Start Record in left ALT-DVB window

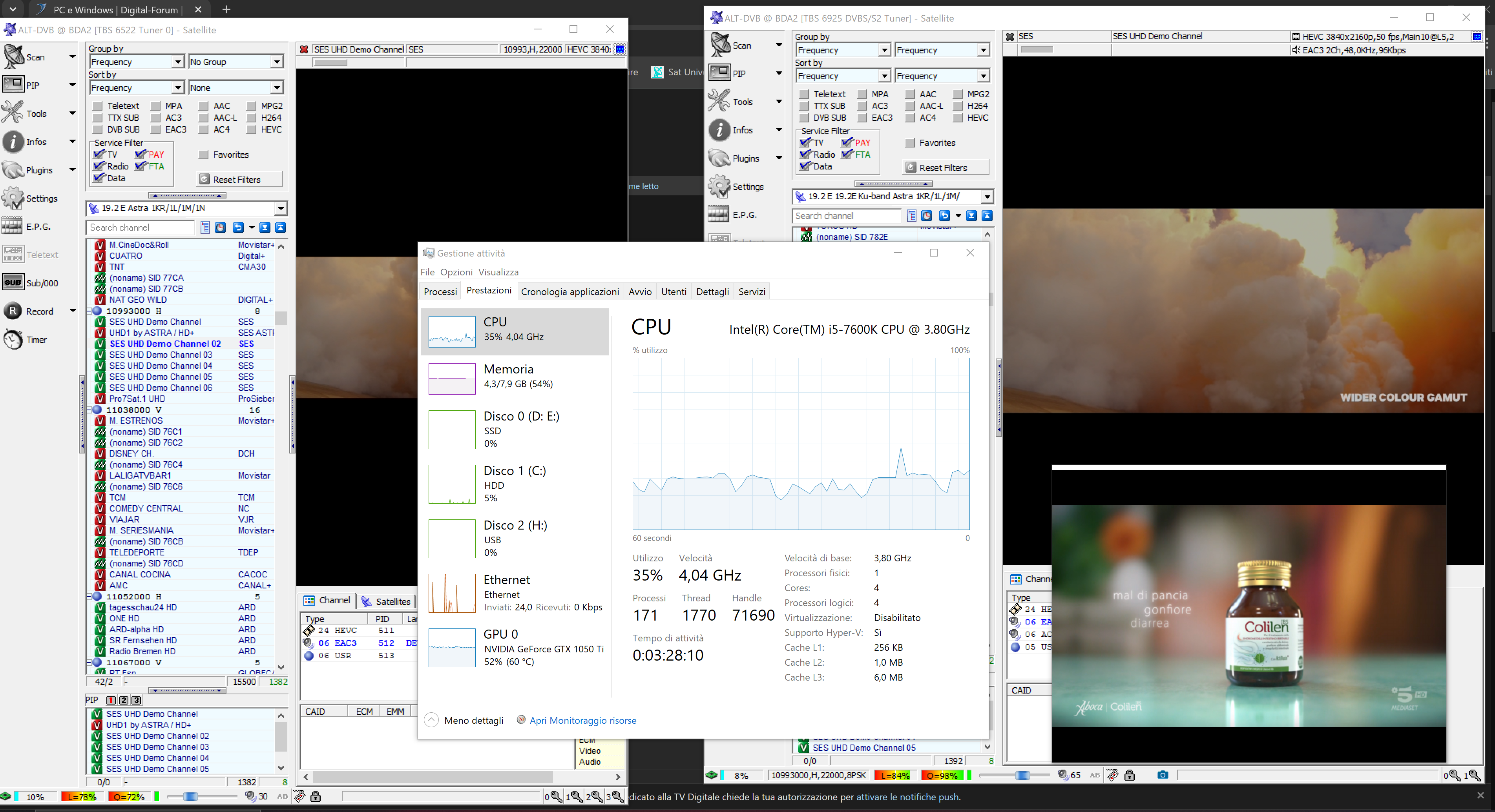click(28, 311)
